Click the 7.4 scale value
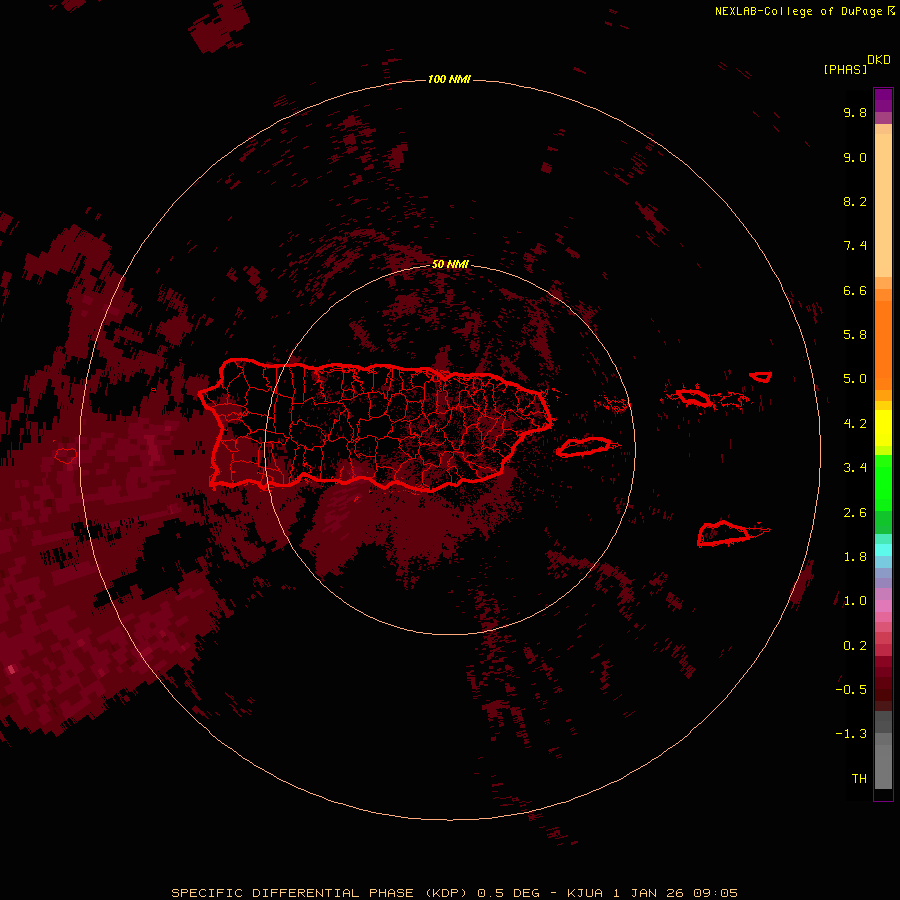Viewport: 900px width, 900px height. coord(855,246)
